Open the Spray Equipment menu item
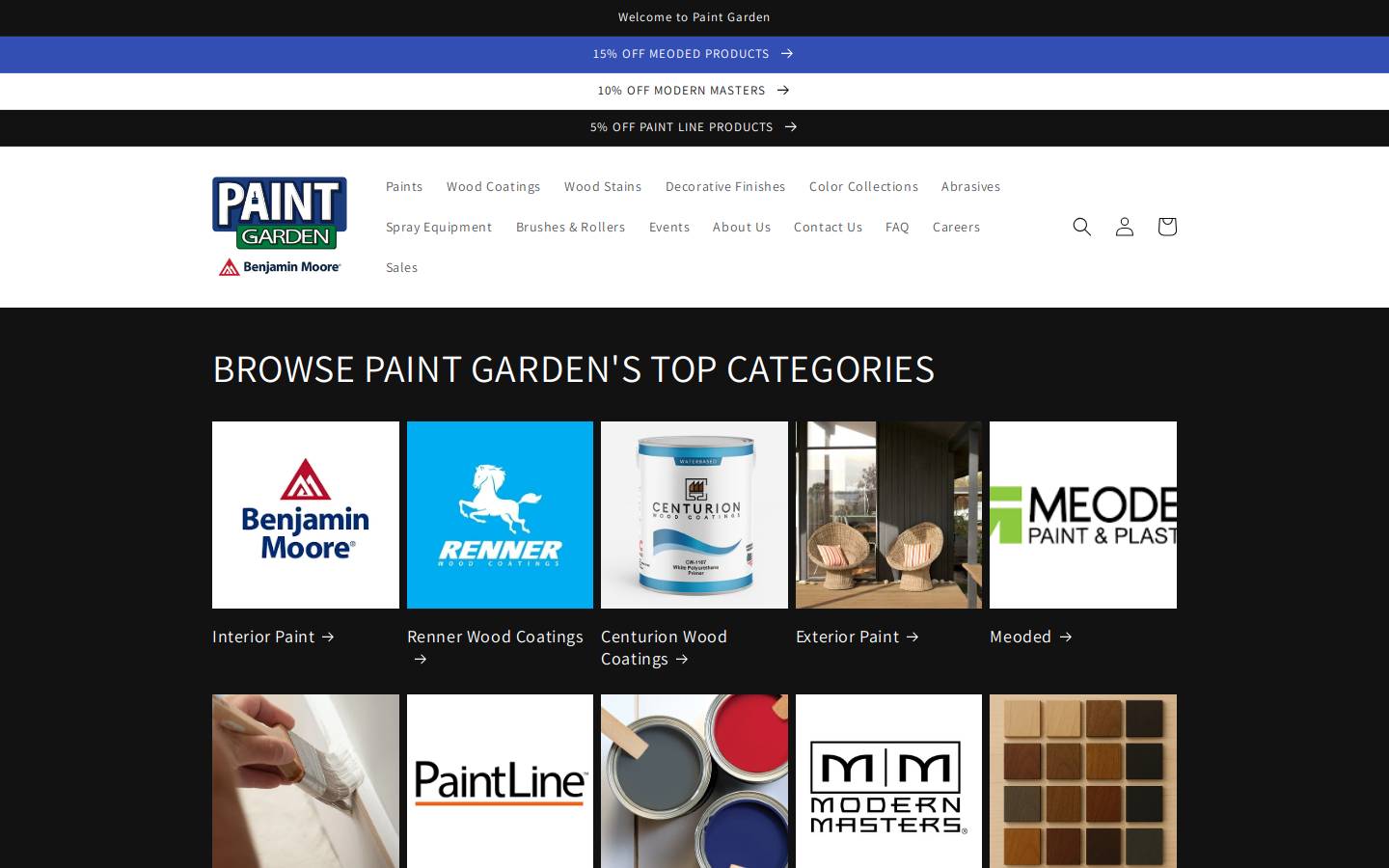 tap(439, 227)
